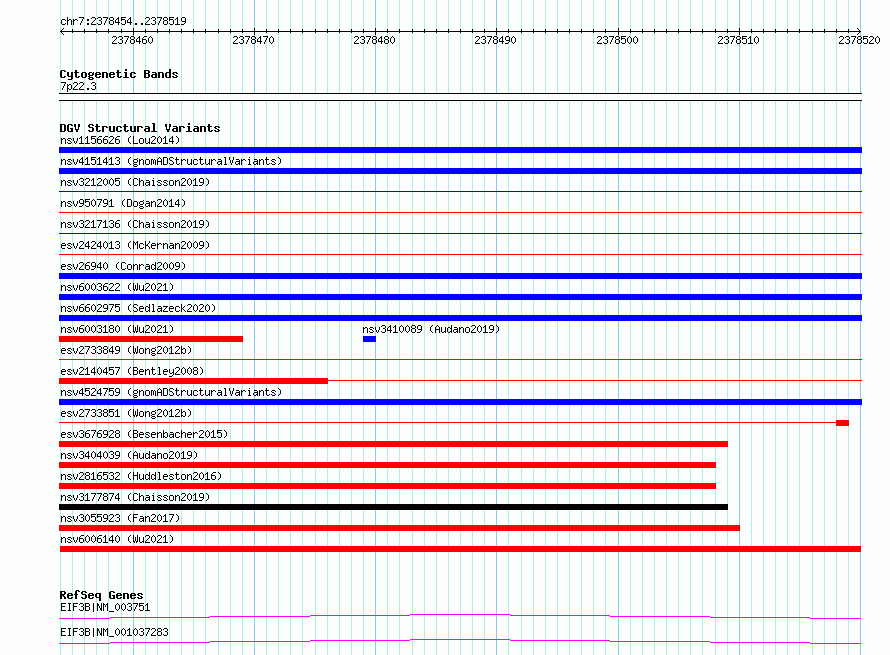Select the red bar of esv3676928
890x655 pixels.
pos(393,444)
